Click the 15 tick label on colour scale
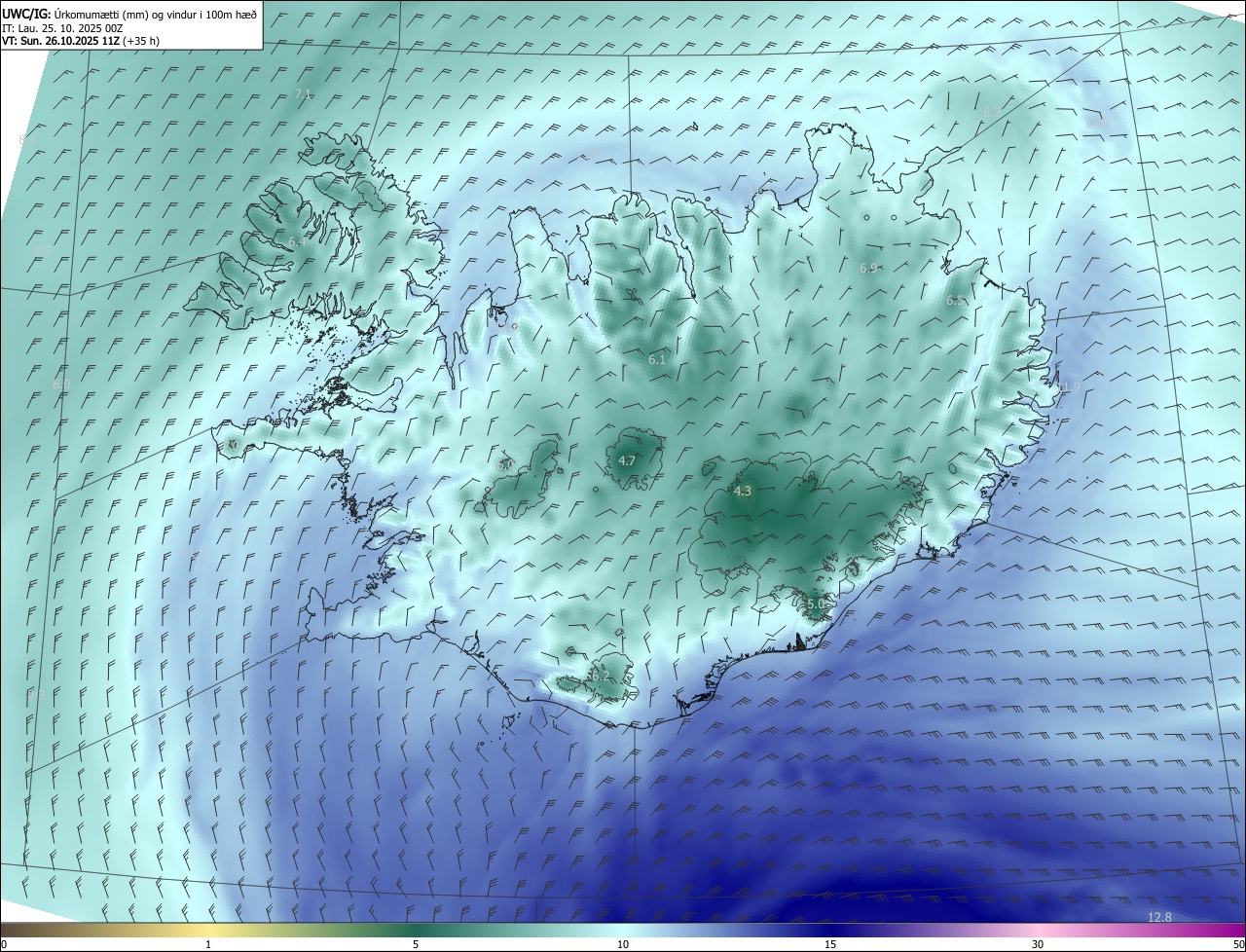The image size is (1246, 952). click(830, 944)
